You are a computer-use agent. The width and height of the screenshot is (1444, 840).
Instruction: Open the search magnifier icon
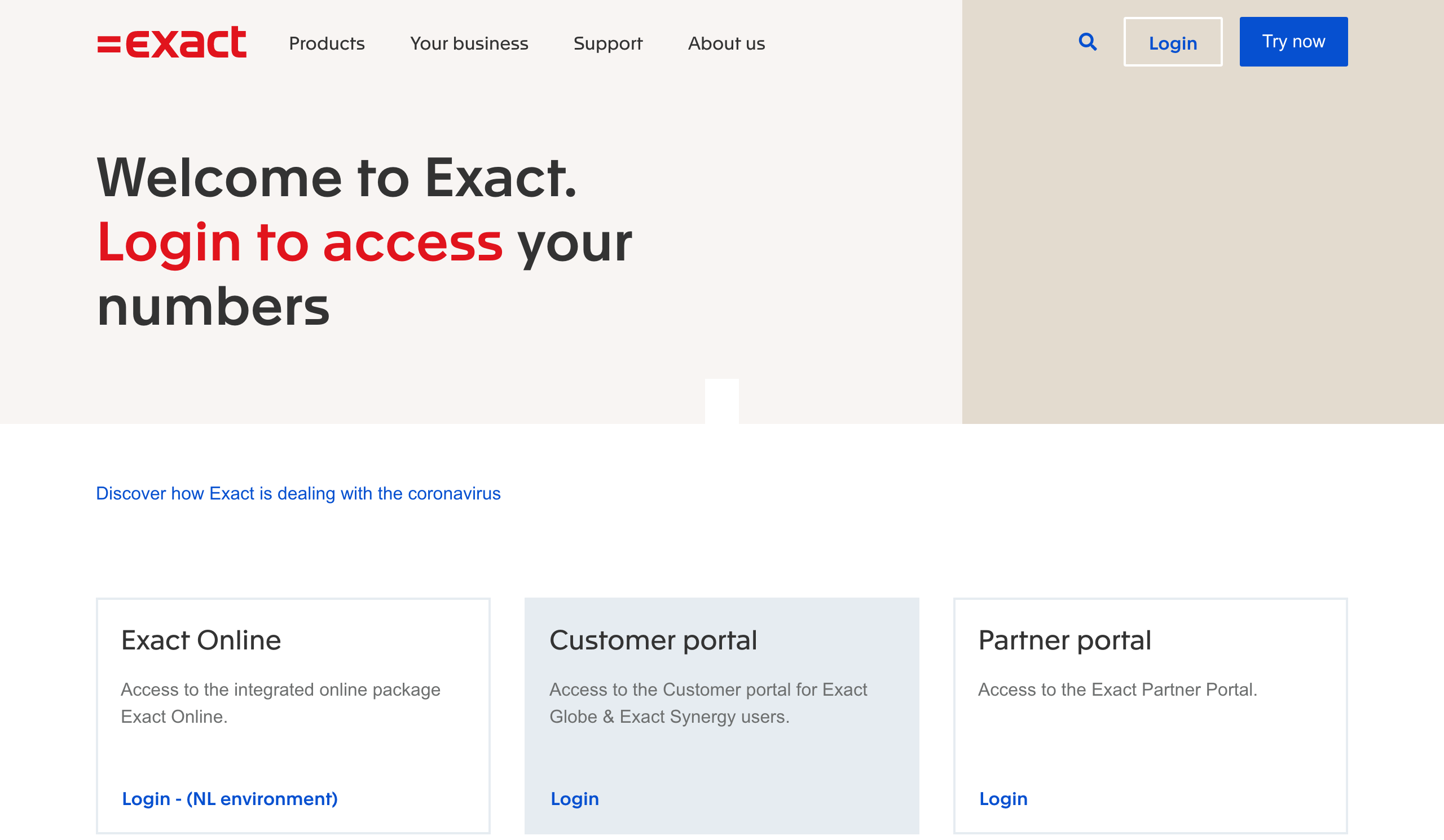point(1087,42)
